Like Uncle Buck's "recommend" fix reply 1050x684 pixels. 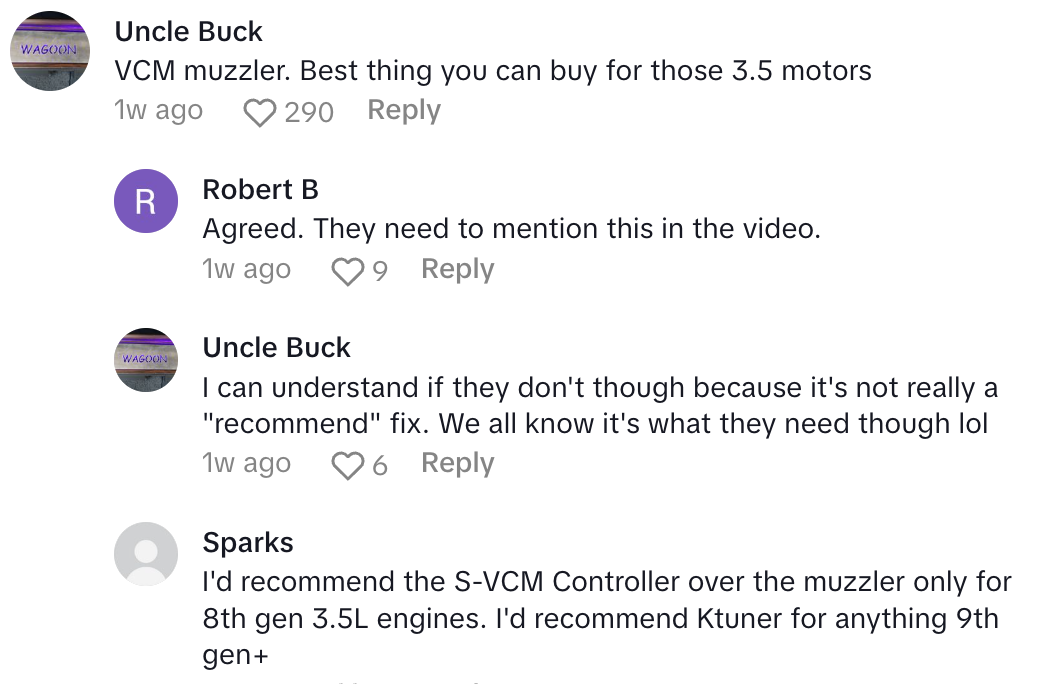(347, 465)
